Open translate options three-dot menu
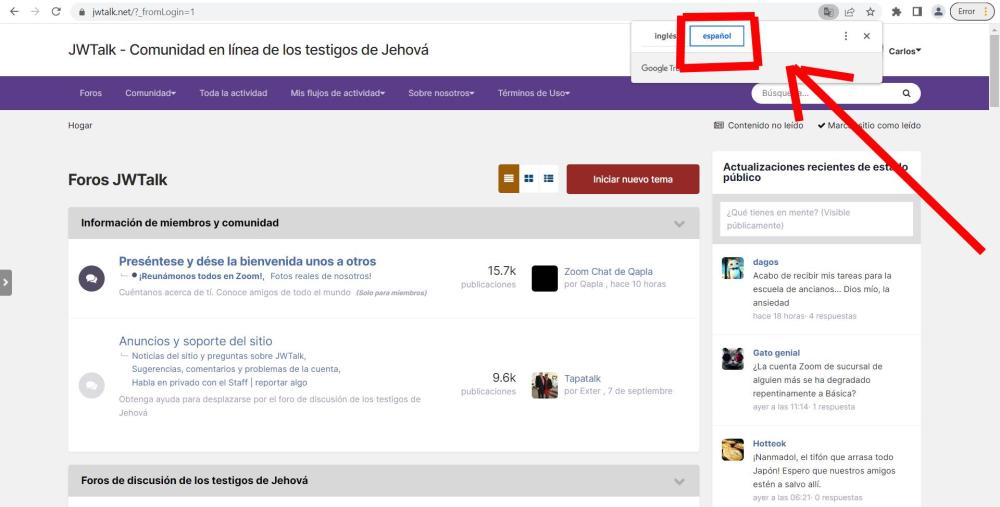The height and width of the screenshot is (507, 1000). point(846,36)
